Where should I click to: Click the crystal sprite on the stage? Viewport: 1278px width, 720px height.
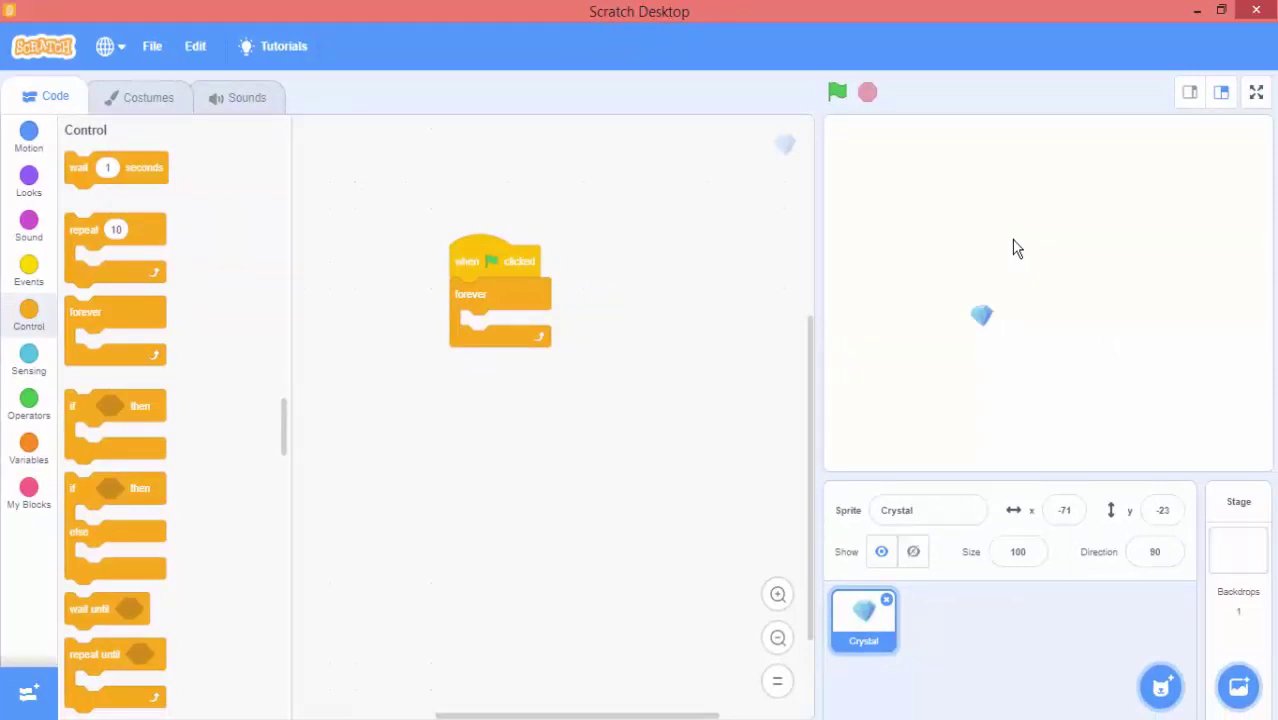pyautogui.click(x=981, y=316)
